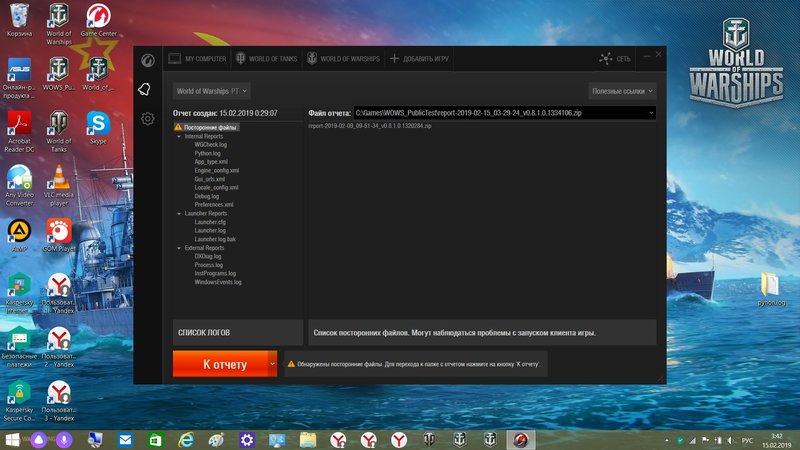This screenshot has height=450, width=800.
Task: Select report-2019-02-09 zip entry in list
Action: [x=370, y=126]
